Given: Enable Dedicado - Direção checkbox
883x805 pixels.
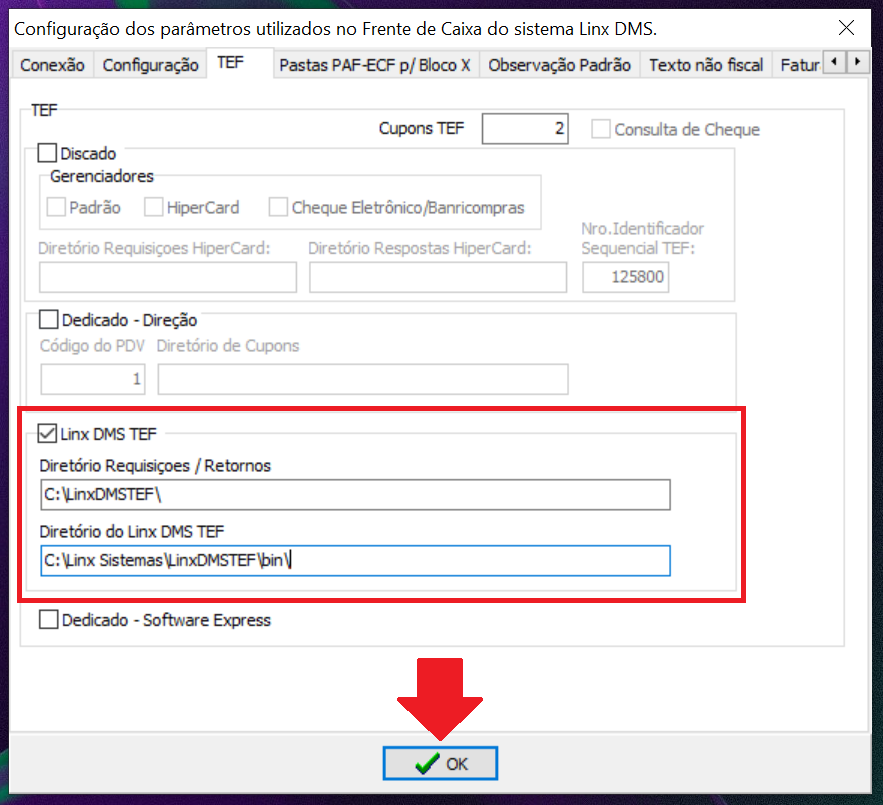Looking at the screenshot, I should (48, 319).
